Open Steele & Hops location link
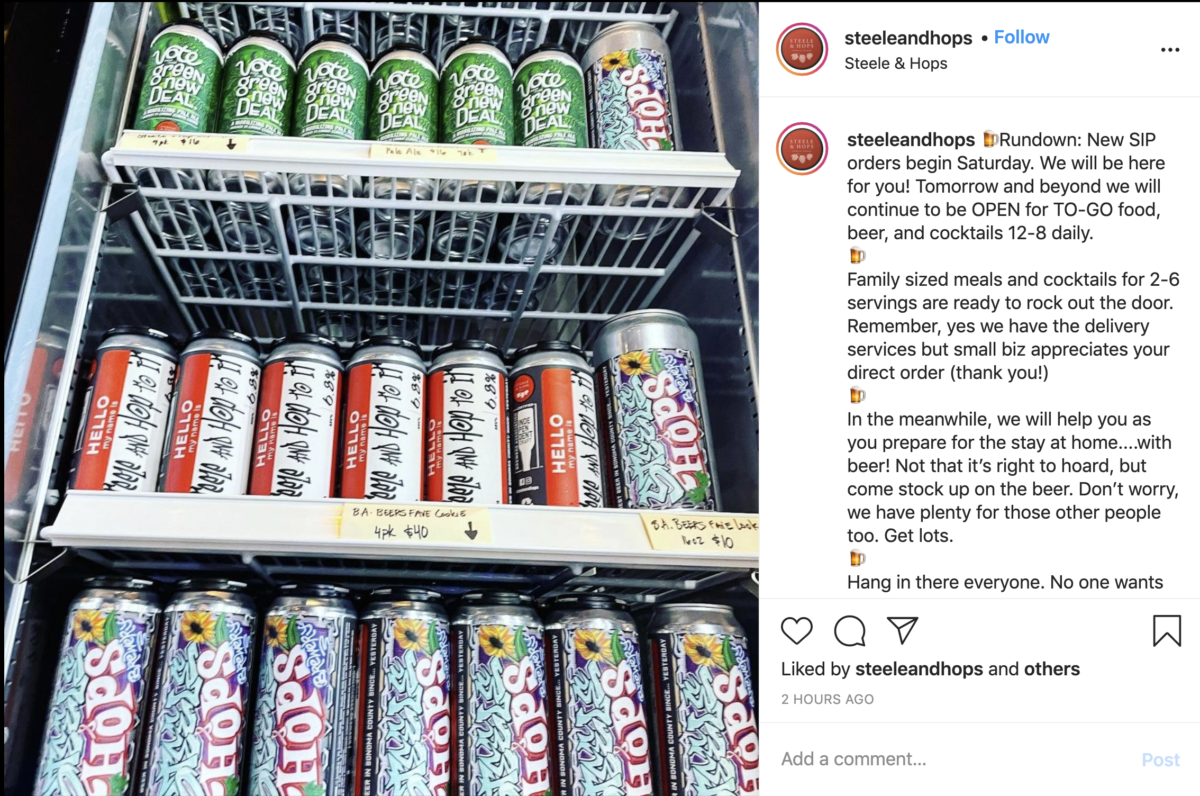The width and height of the screenshot is (1200, 796). (896, 63)
